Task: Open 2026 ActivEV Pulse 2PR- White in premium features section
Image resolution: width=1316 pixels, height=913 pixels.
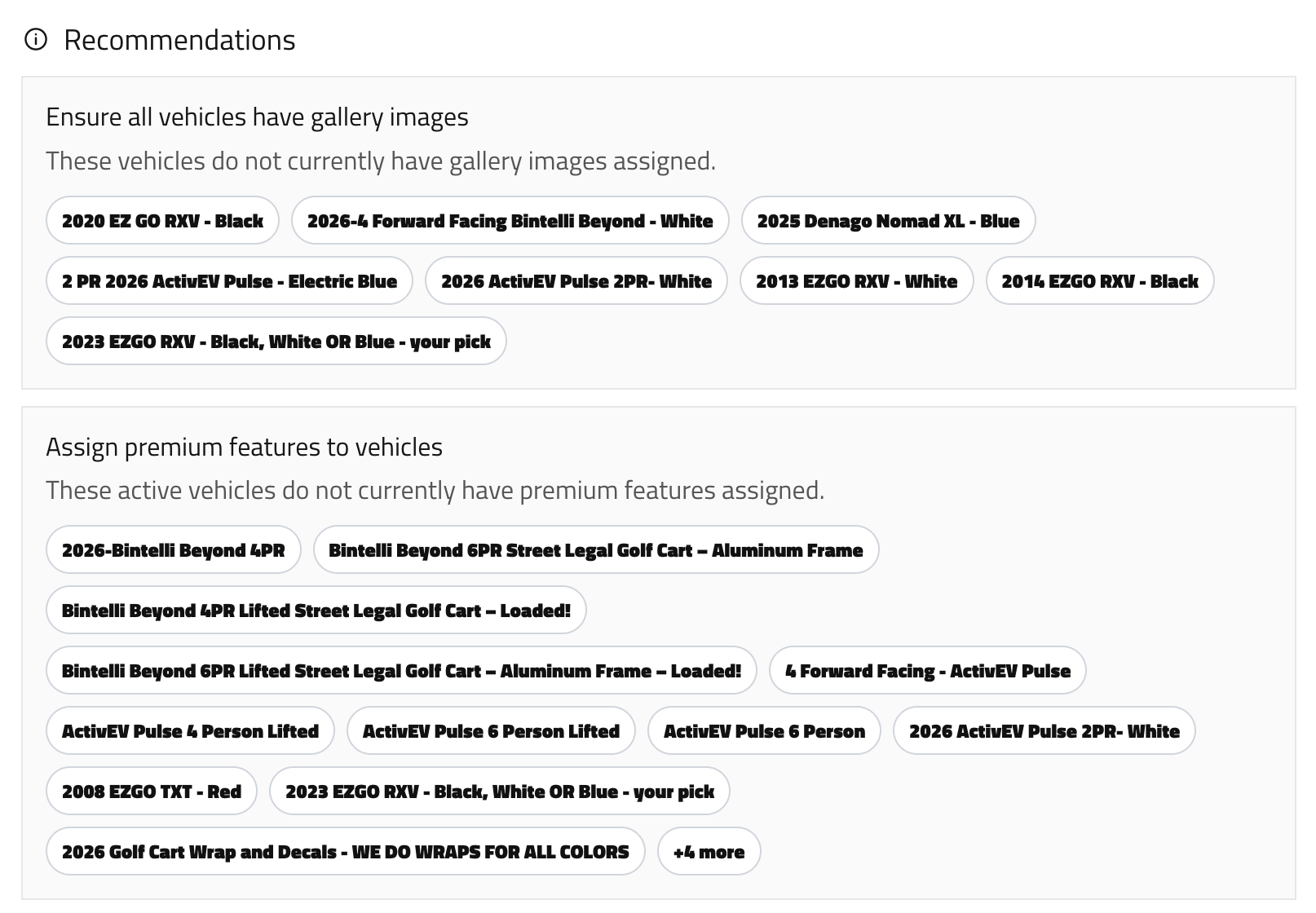Action: pos(1044,730)
